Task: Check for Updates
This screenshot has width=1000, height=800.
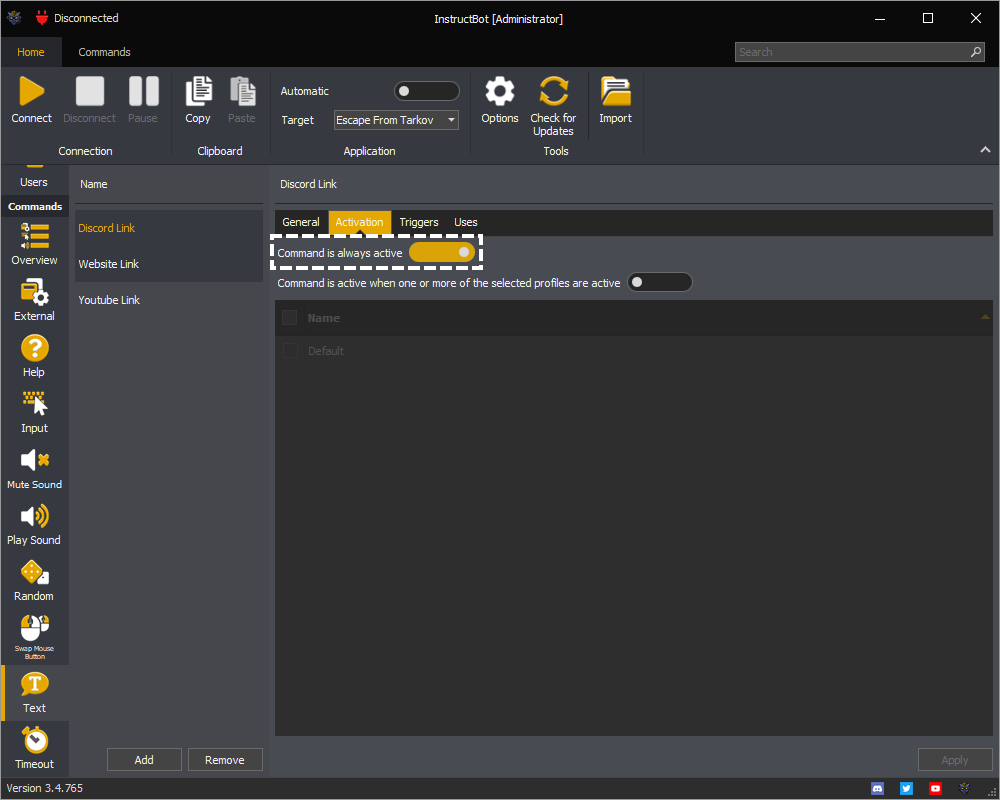Action: coord(553,106)
